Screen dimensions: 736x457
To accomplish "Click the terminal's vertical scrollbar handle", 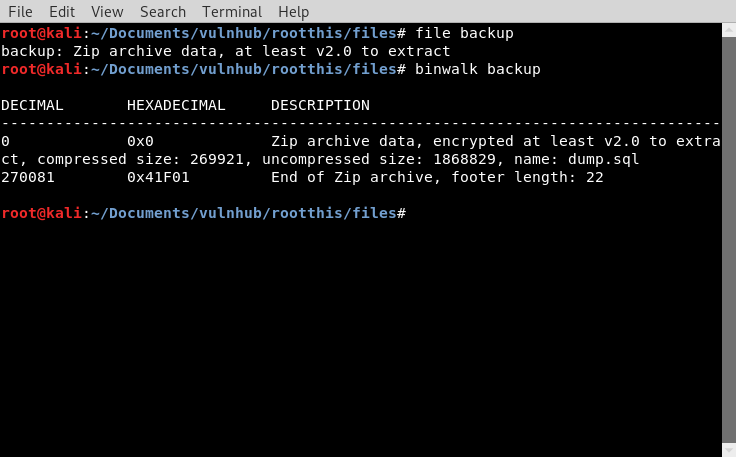I will pos(728,230).
